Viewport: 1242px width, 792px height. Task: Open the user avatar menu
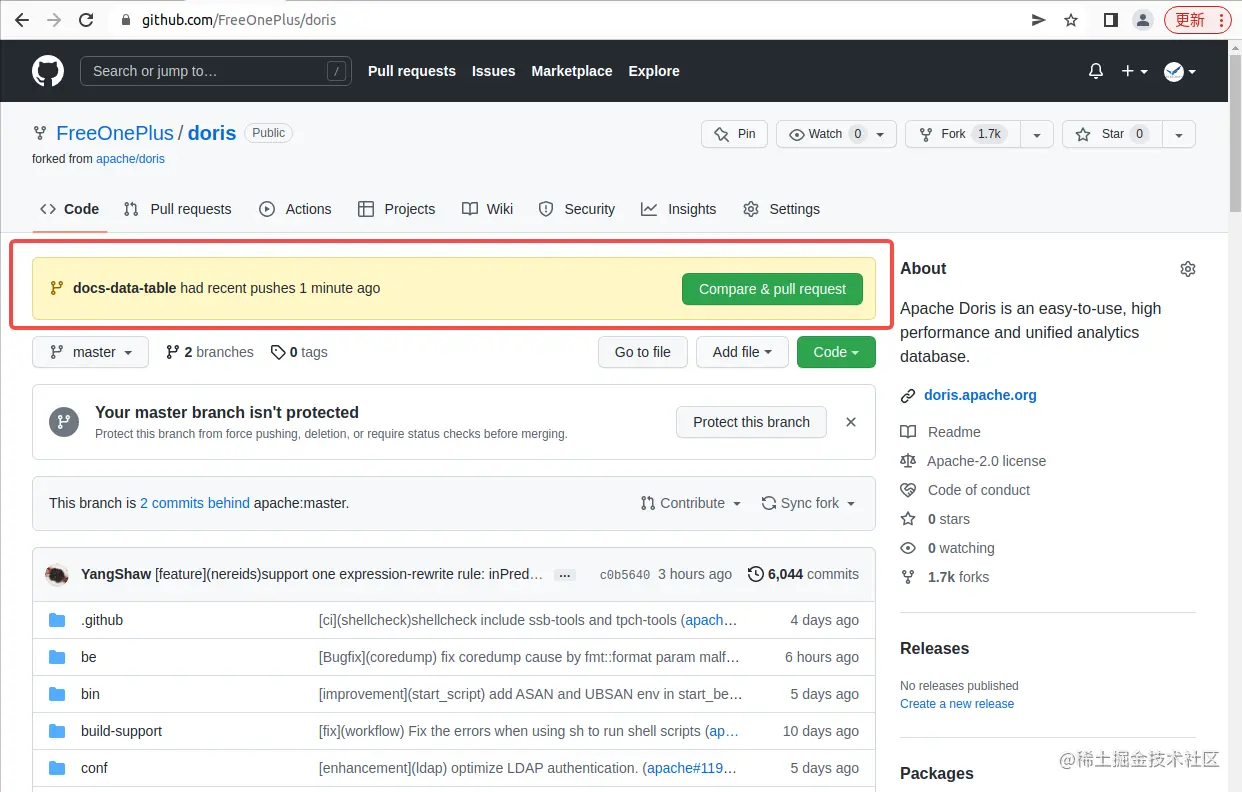pyautogui.click(x=1180, y=71)
